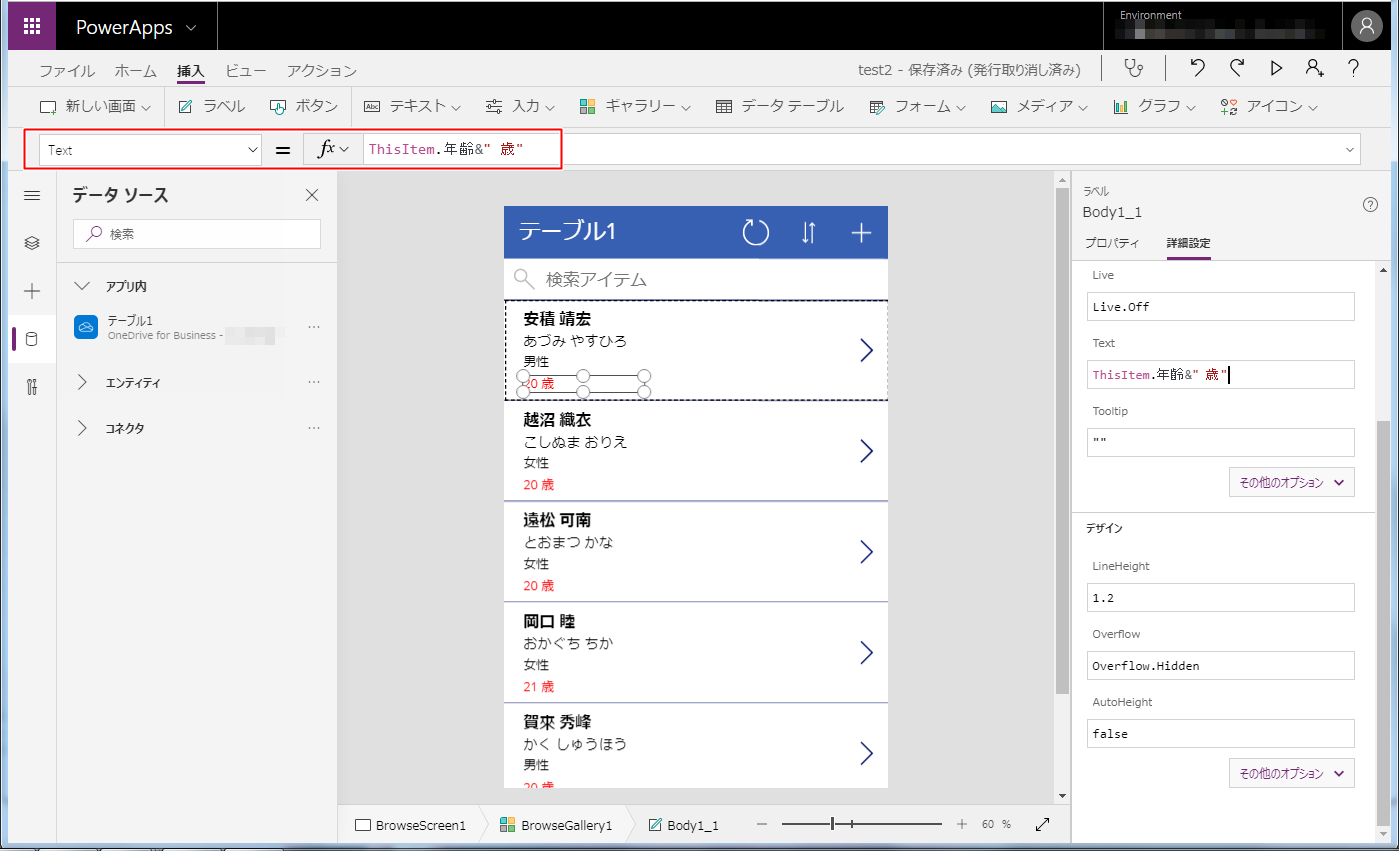The height and width of the screenshot is (851, 1399).
Task: Click the 検索アイテム search box
Action: [x=696, y=279]
